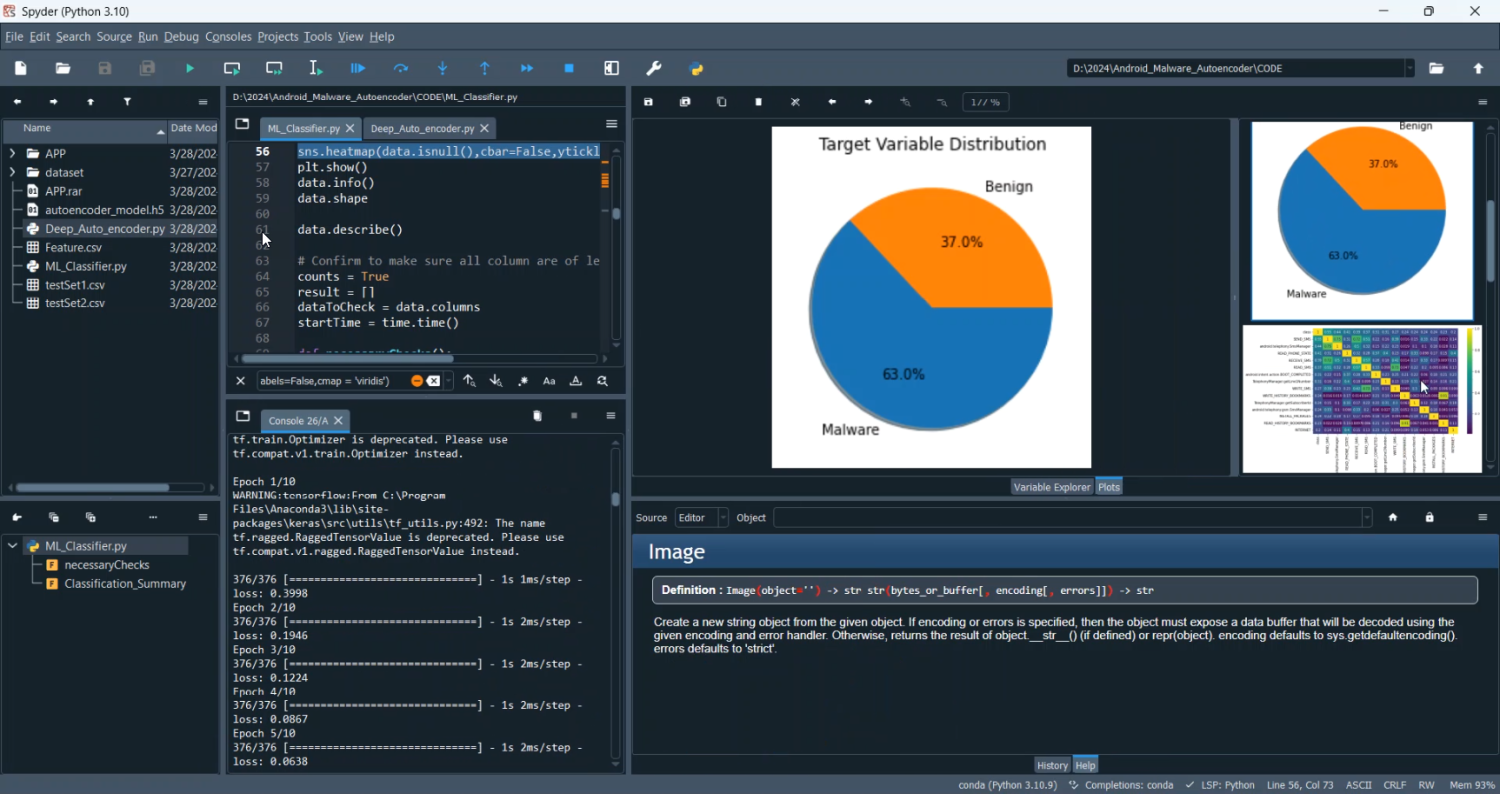This screenshot has height=794, width=1500.
Task: Switch to the Variable Explorer pane
Action: (1051, 487)
